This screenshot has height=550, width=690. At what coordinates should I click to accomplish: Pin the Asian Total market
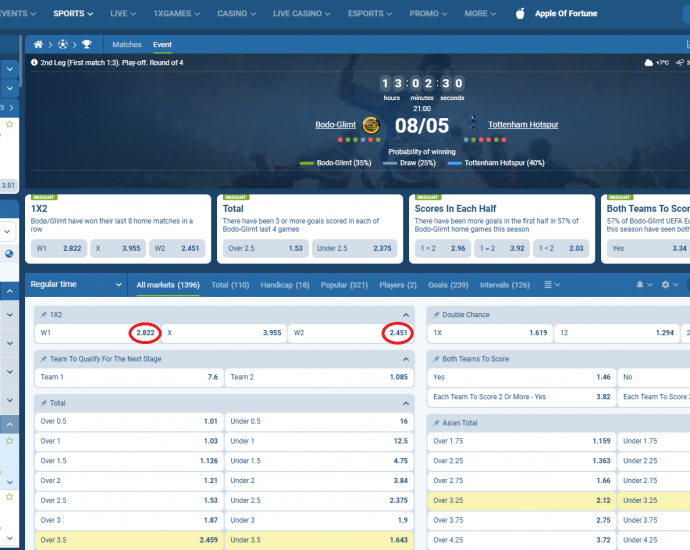point(436,423)
